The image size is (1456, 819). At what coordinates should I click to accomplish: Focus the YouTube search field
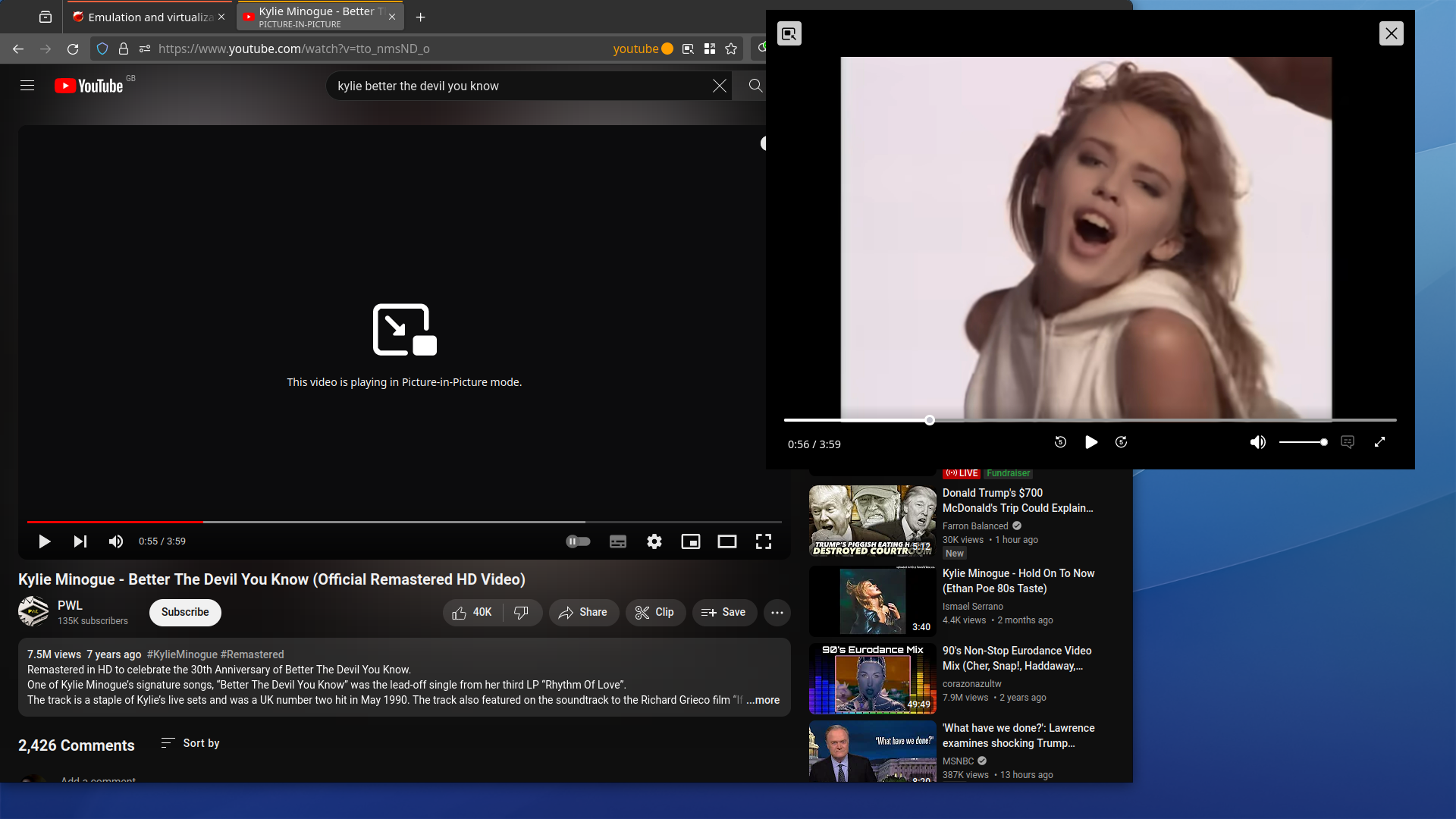[x=520, y=86]
